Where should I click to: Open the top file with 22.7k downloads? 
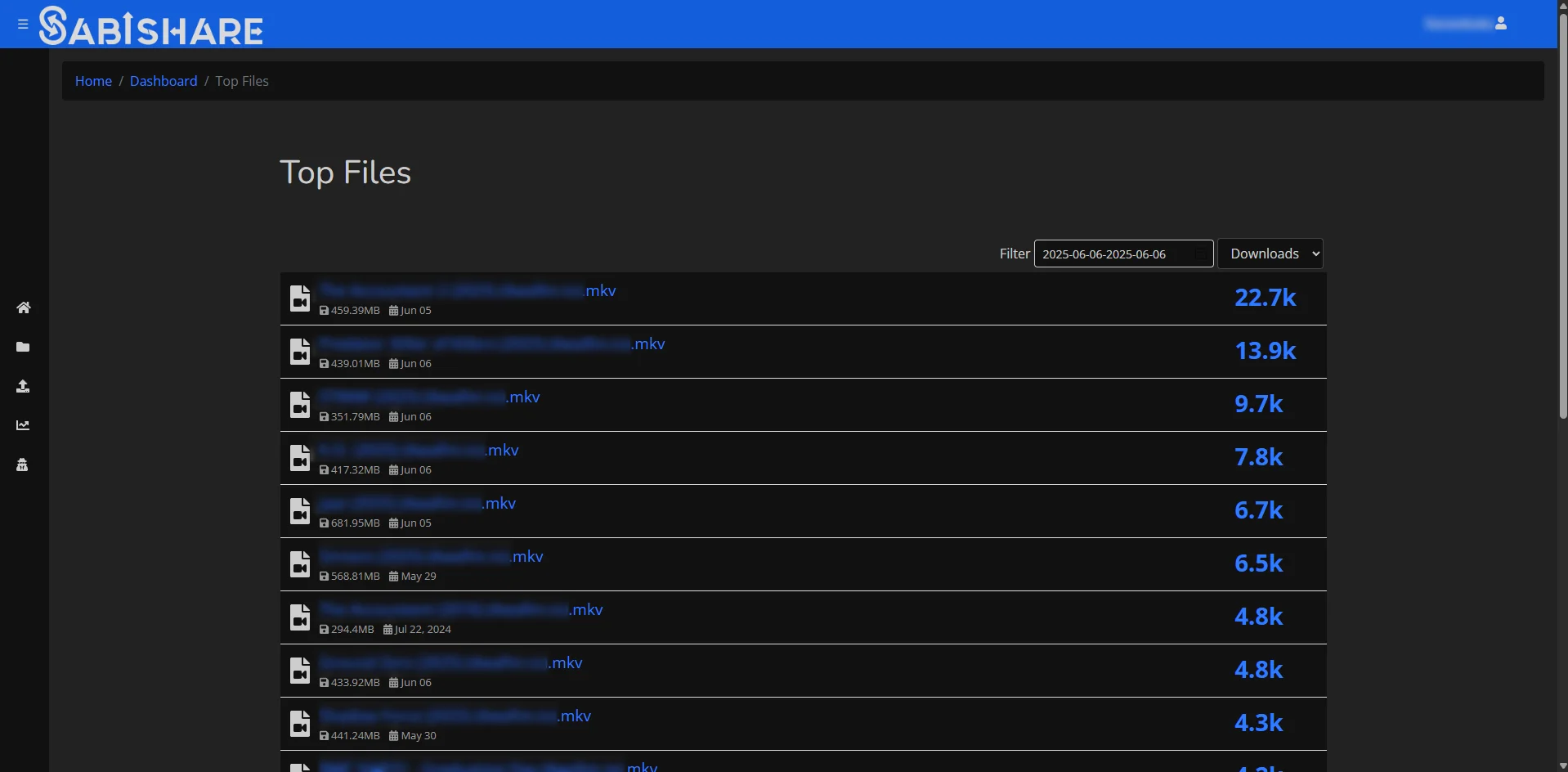pyautogui.click(x=466, y=290)
